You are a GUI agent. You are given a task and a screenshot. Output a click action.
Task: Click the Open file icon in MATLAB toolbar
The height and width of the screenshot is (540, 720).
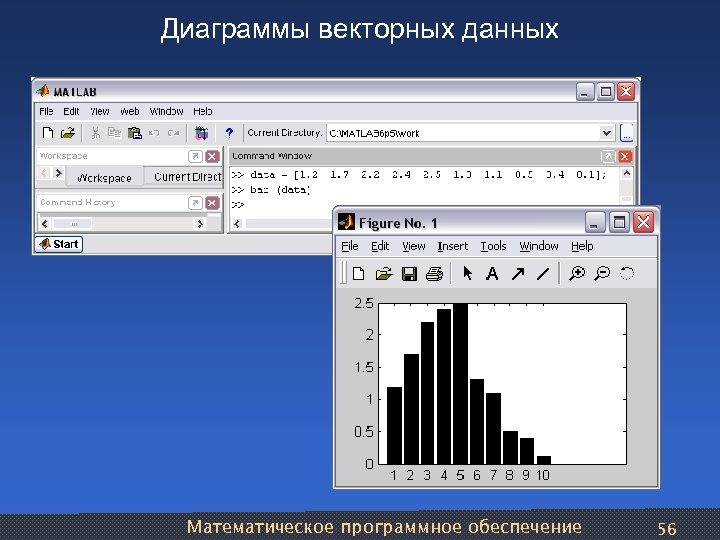point(68,133)
